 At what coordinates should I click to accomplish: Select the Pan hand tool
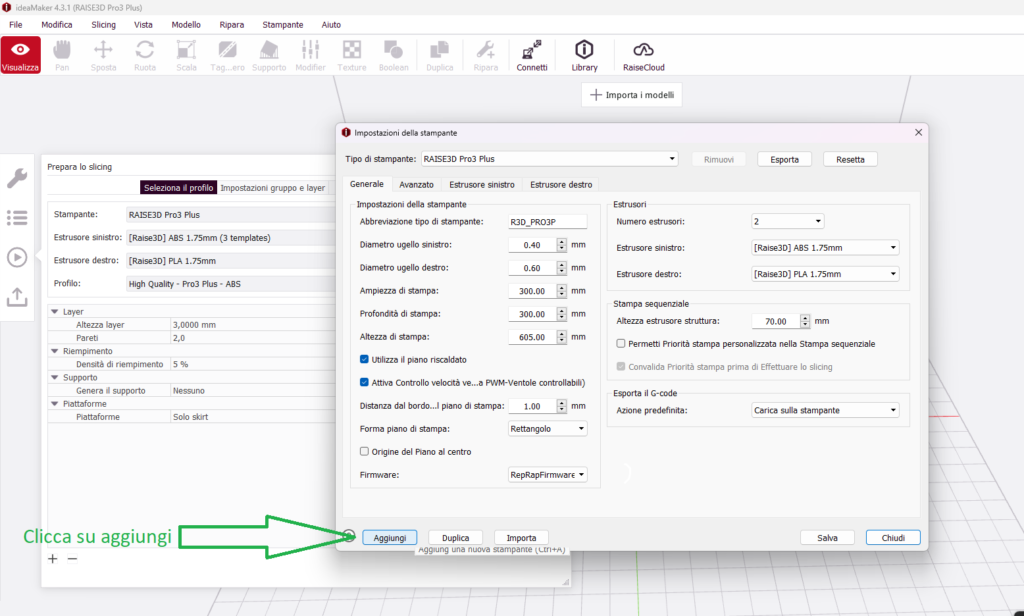(62, 55)
